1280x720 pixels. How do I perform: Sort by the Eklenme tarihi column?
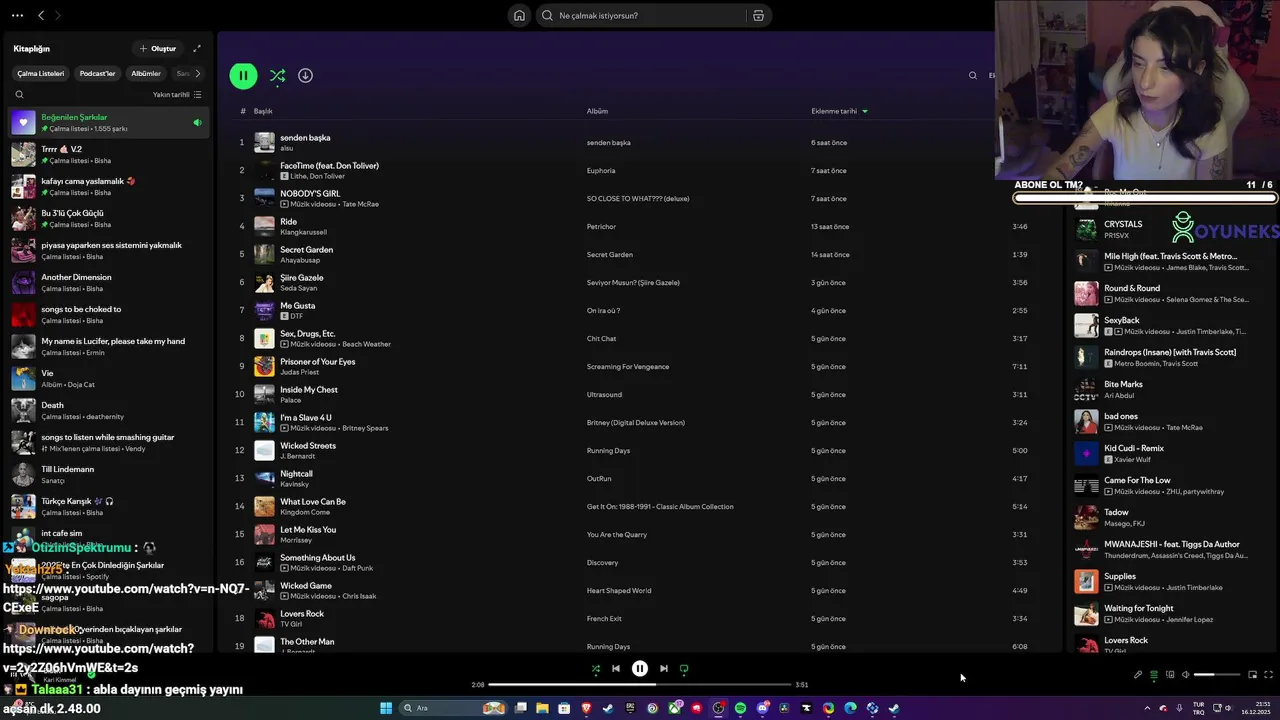pos(839,111)
